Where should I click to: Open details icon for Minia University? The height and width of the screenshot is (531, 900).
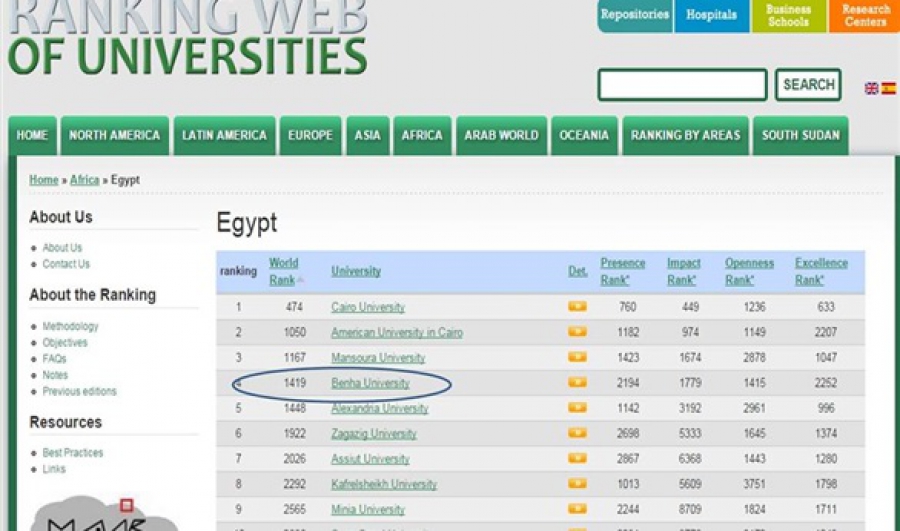(x=577, y=509)
